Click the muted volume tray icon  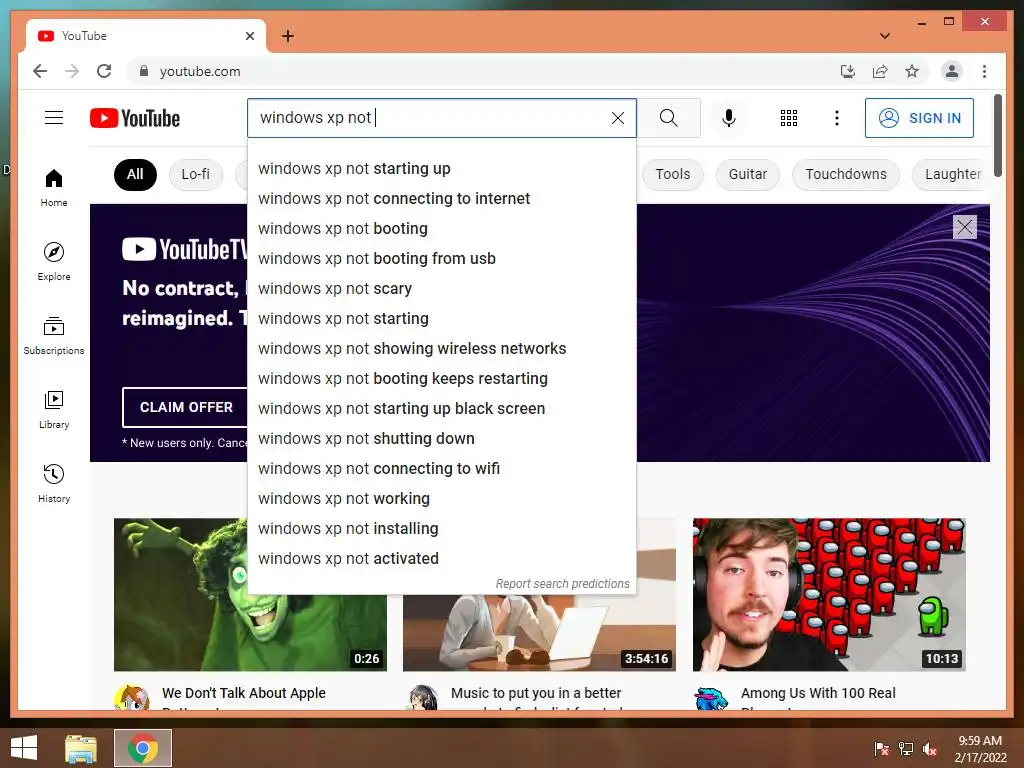coord(929,748)
